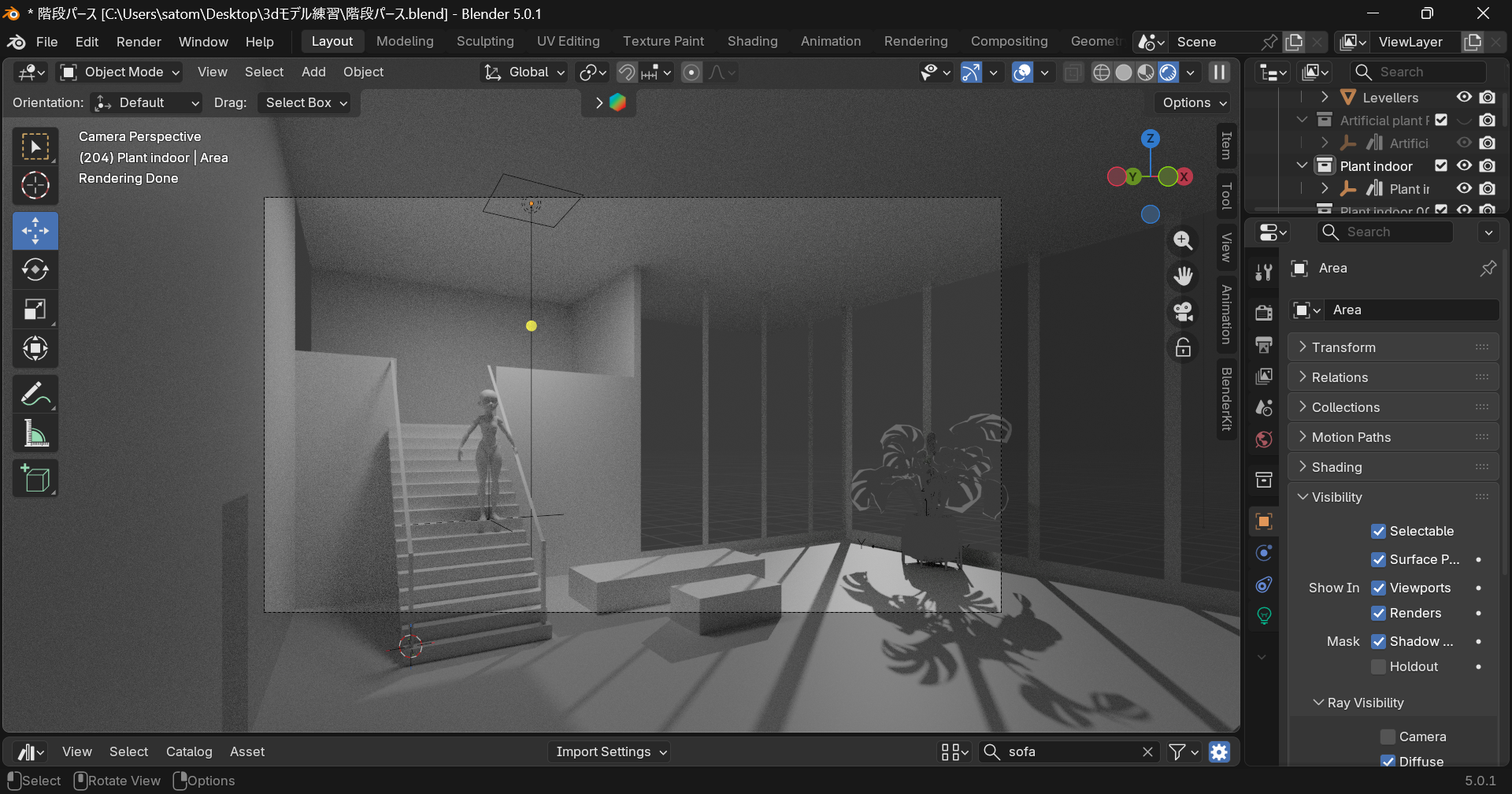Select the Scale tool

click(x=35, y=310)
